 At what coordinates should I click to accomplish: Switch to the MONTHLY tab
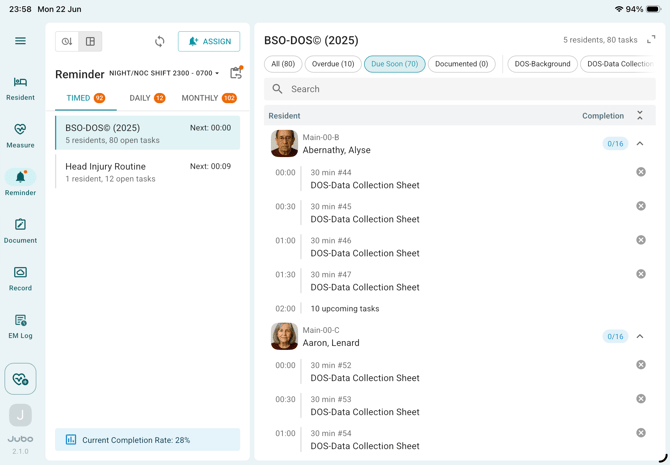209,98
